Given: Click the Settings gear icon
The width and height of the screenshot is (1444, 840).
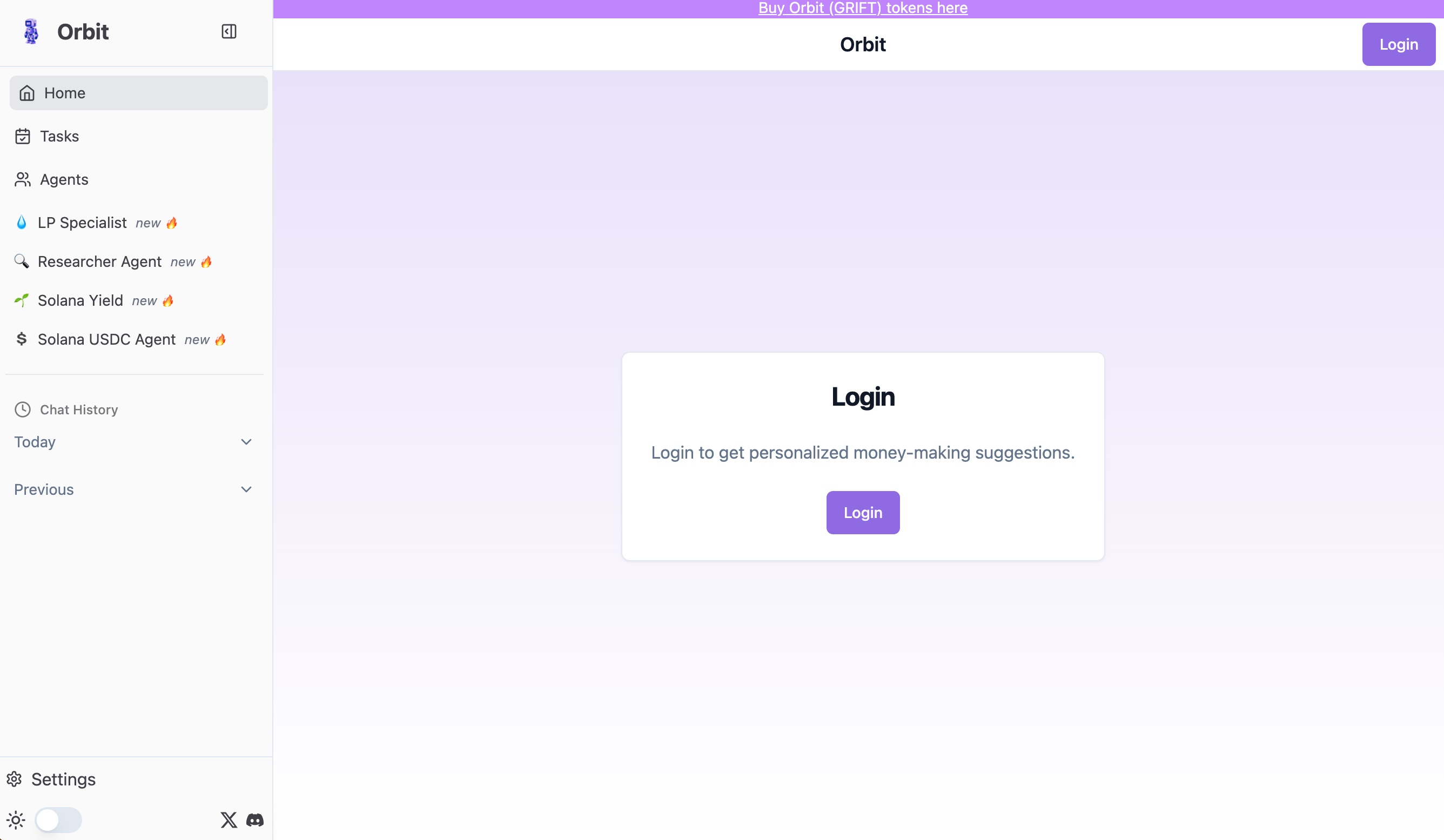Looking at the screenshot, I should click(15, 779).
